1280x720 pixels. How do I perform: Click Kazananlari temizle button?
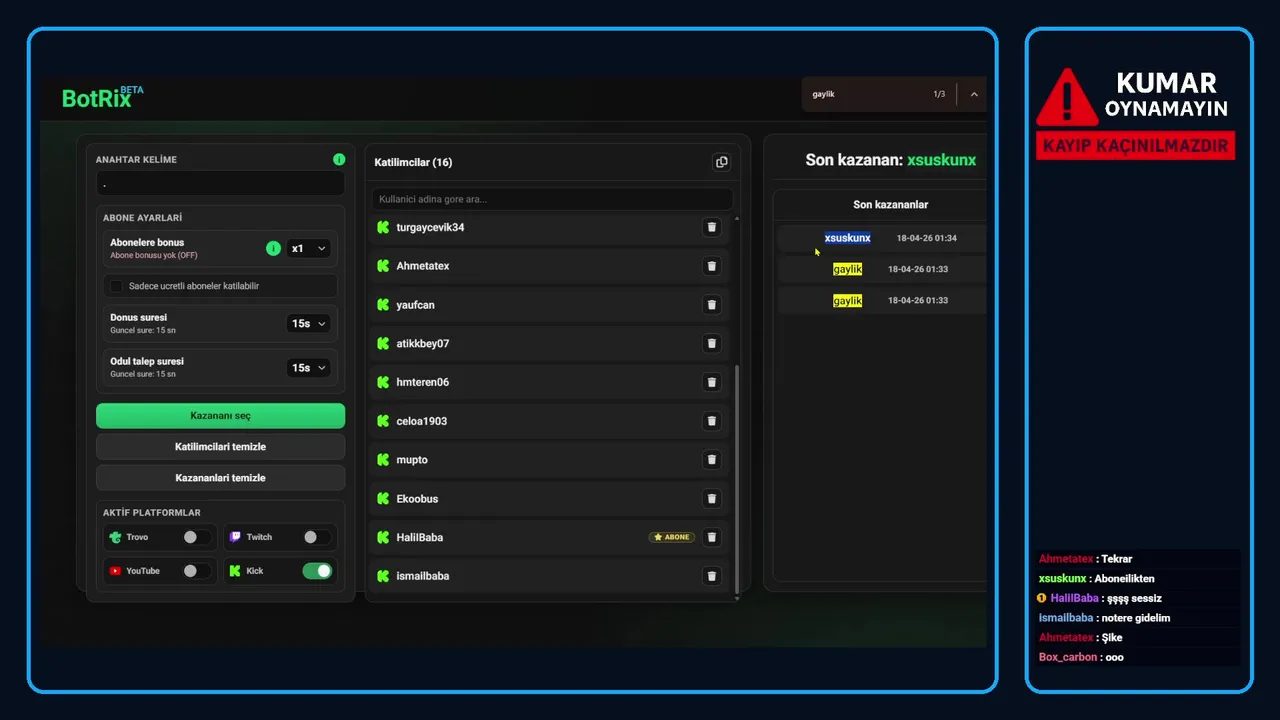[x=220, y=477]
